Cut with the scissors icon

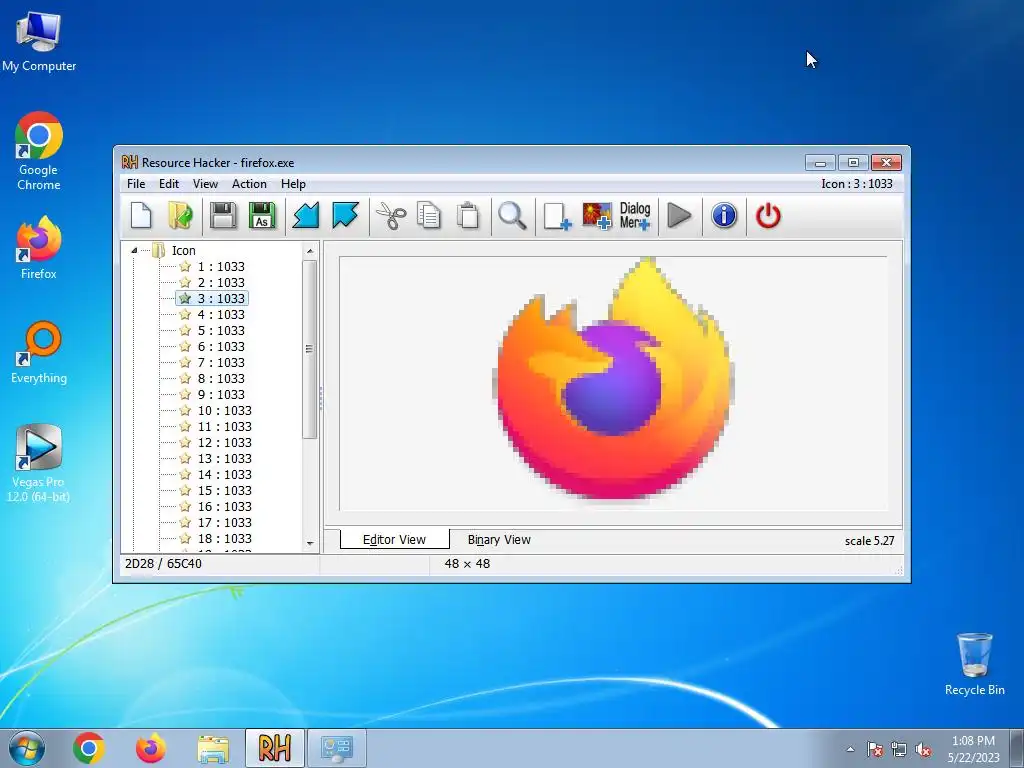point(391,216)
